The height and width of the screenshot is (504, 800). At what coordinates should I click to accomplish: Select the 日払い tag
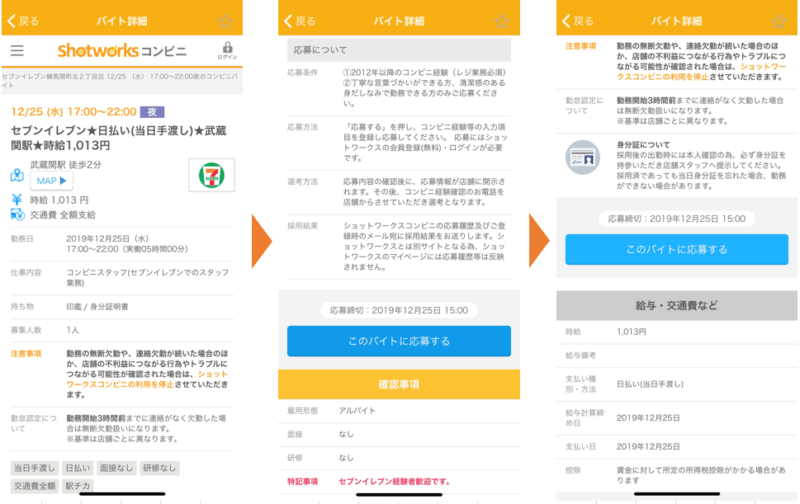(x=77, y=468)
